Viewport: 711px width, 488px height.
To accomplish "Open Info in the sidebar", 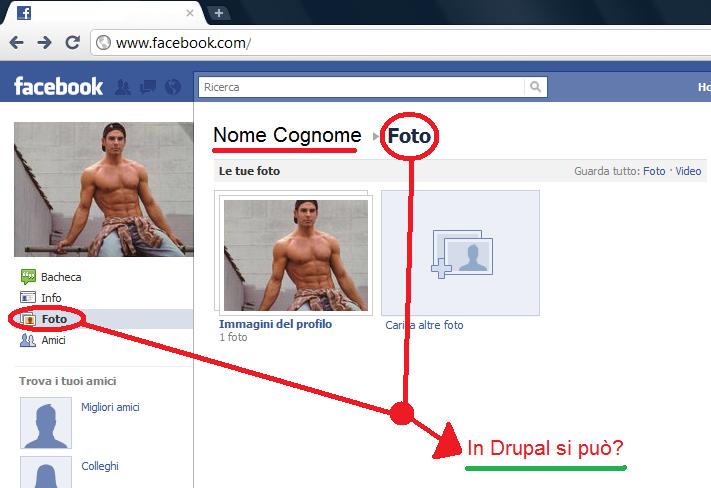I will [x=51, y=298].
